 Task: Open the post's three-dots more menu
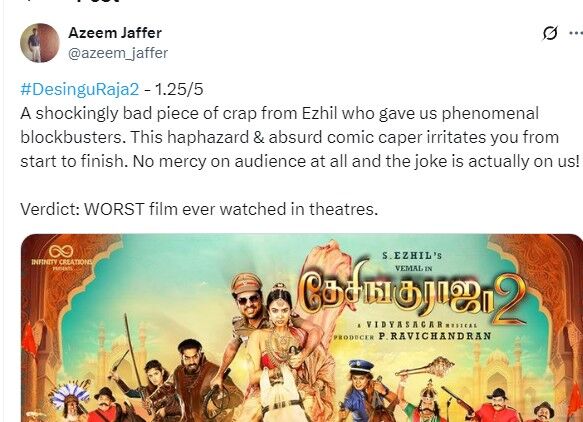pyautogui.click(x=576, y=33)
